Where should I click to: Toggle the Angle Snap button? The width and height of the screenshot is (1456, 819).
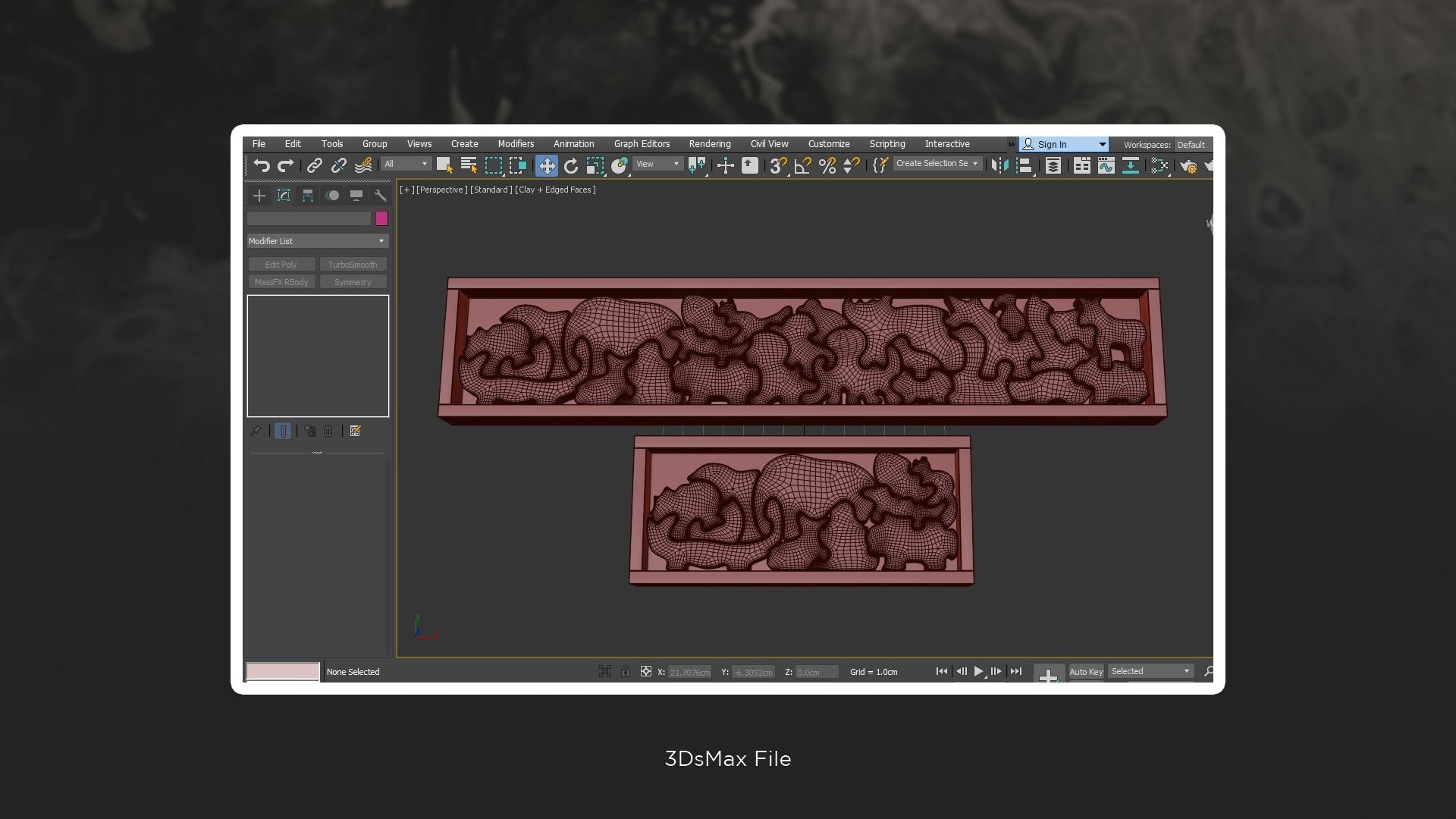(802, 165)
